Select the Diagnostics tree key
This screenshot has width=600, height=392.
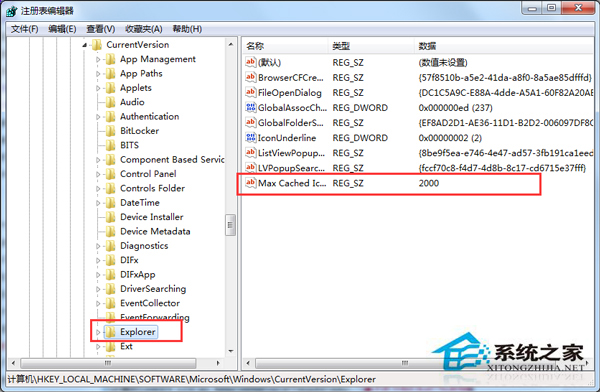144,246
